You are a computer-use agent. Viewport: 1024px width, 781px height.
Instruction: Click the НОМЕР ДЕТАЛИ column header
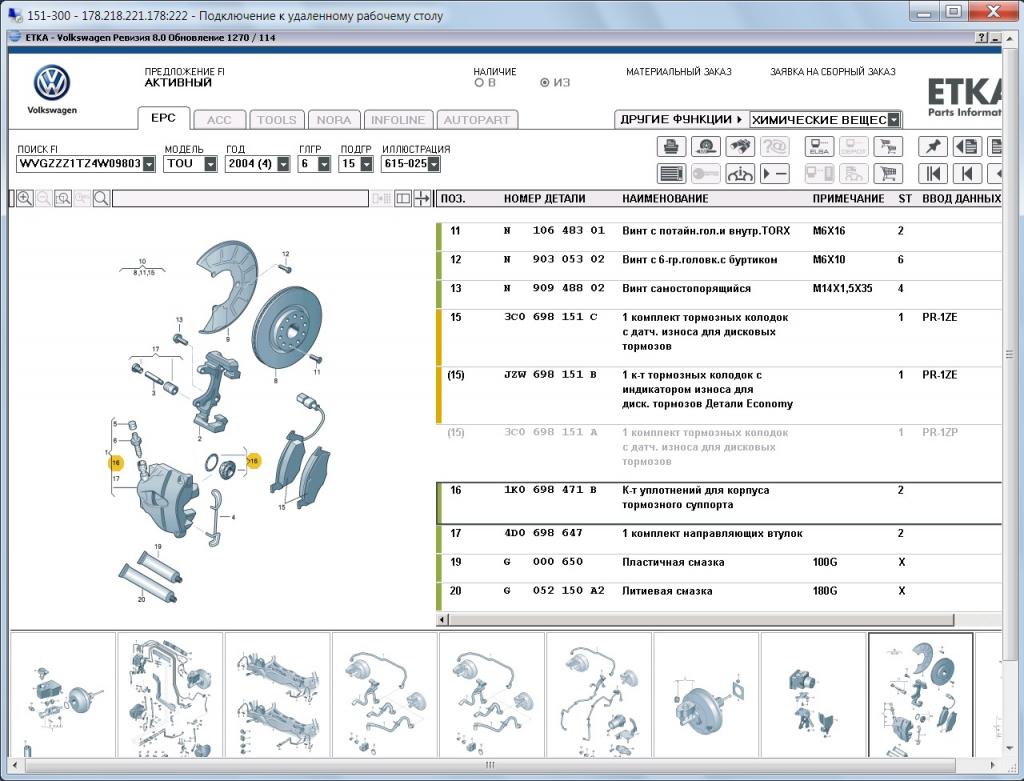click(x=545, y=199)
